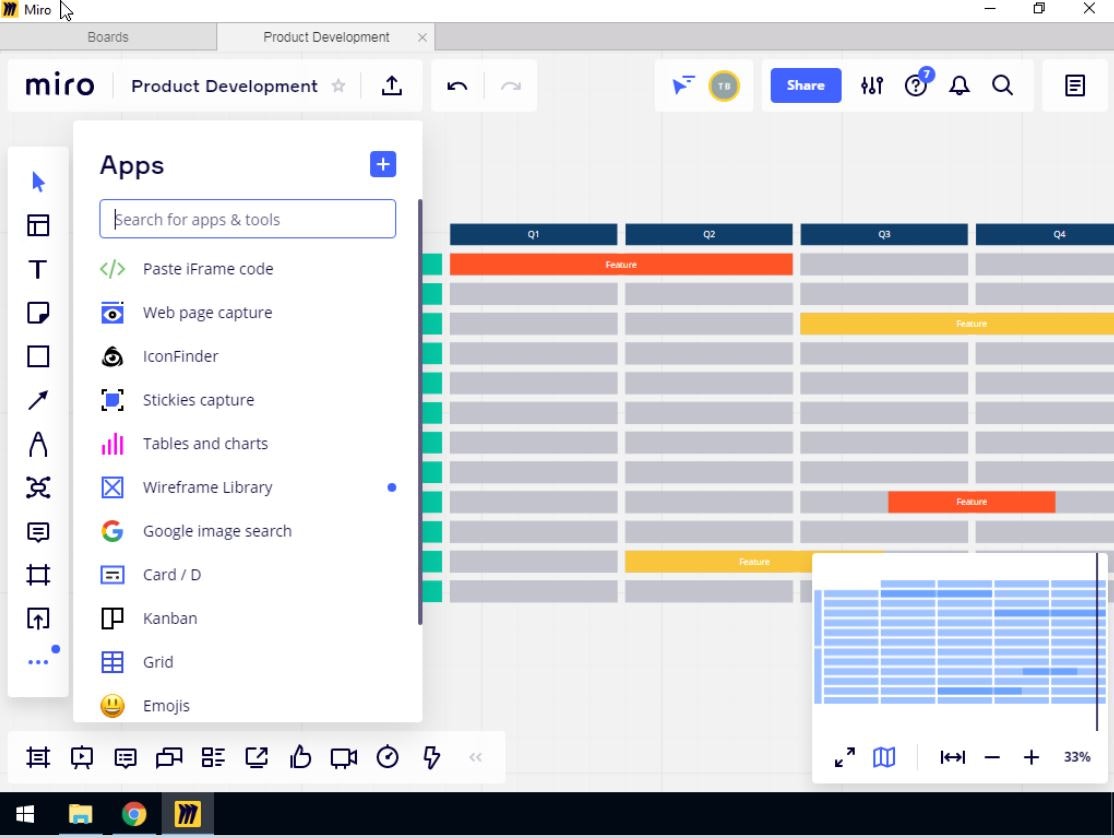Click the search magnifier icon

click(x=1002, y=86)
